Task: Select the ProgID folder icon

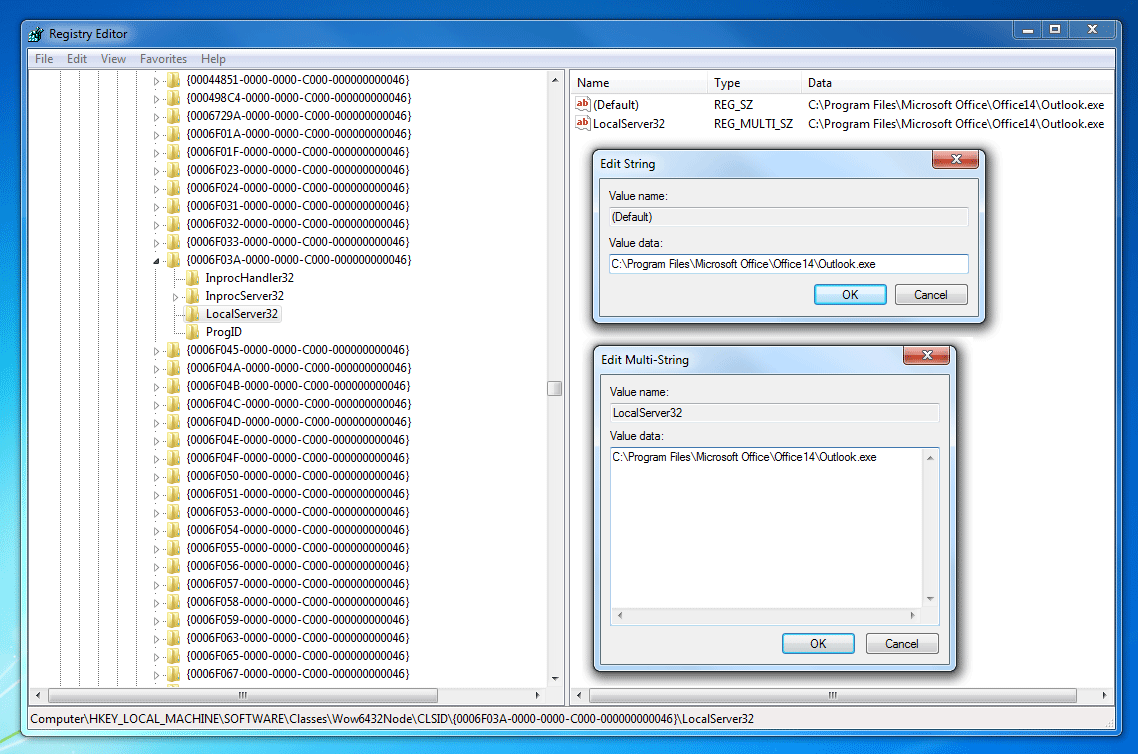Action: point(190,331)
